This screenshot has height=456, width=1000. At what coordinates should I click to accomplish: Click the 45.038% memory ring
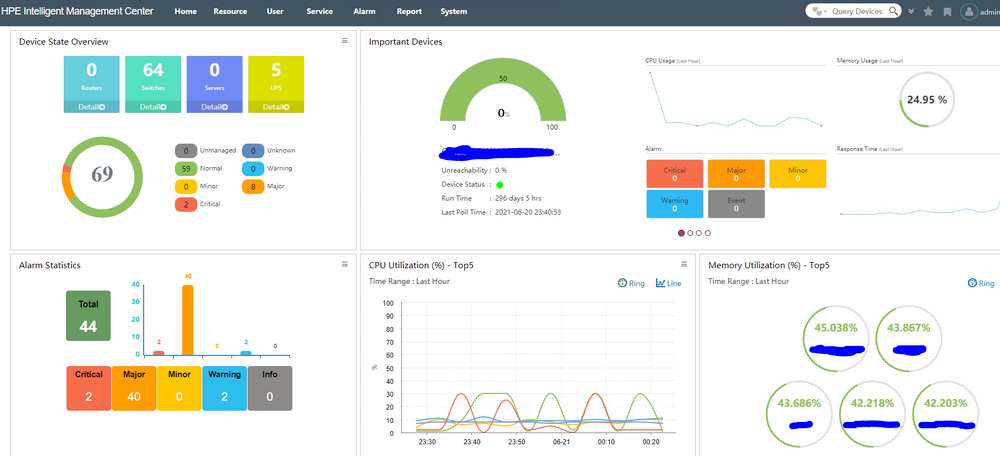(x=836, y=338)
